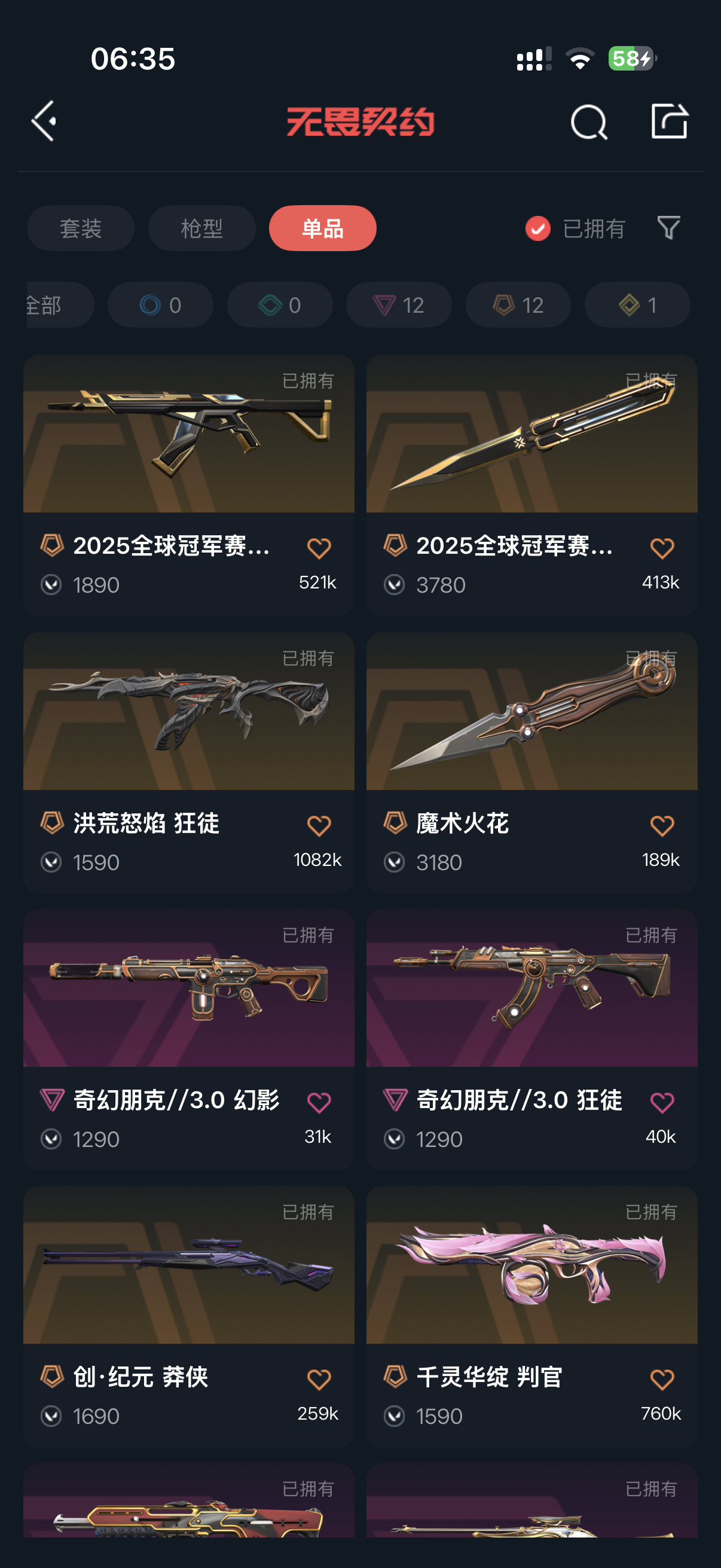
Task: Filter by green diamond tier showing 0
Action: click(x=279, y=305)
